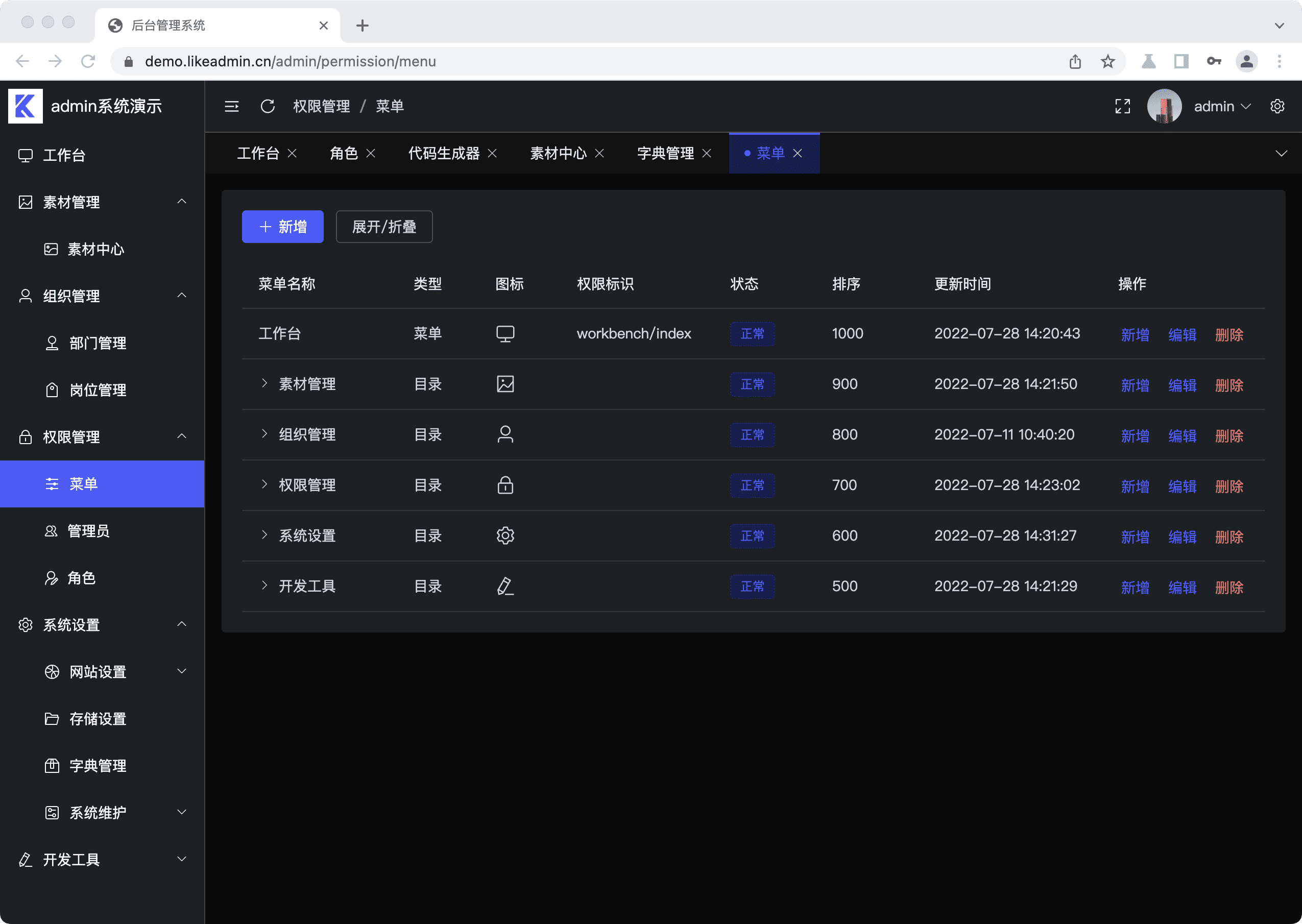1302x924 pixels.
Task: Switch to the 字典管理 tab
Action: click(665, 153)
